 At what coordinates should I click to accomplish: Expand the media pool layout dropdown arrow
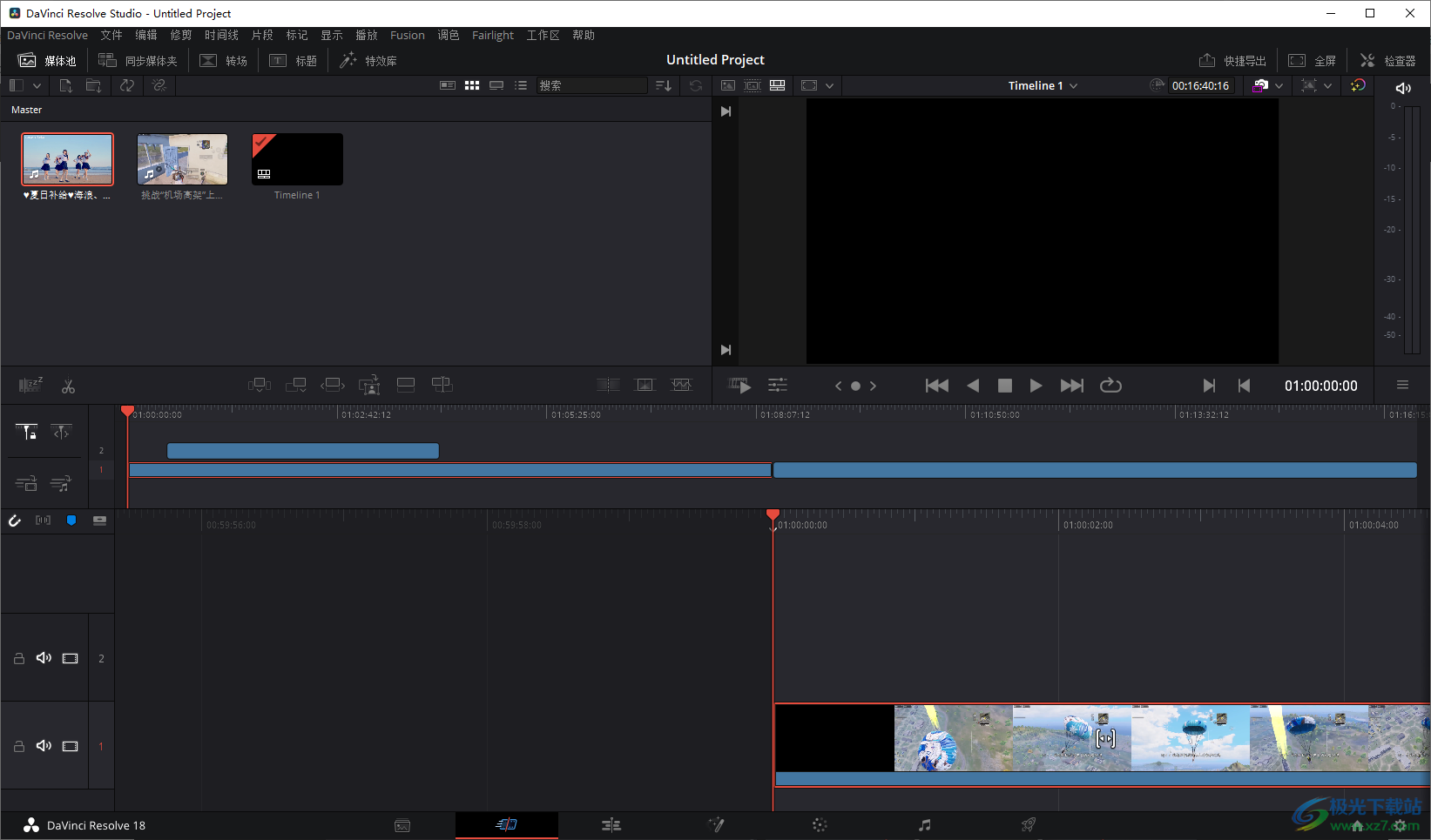(x=37, y=85)
